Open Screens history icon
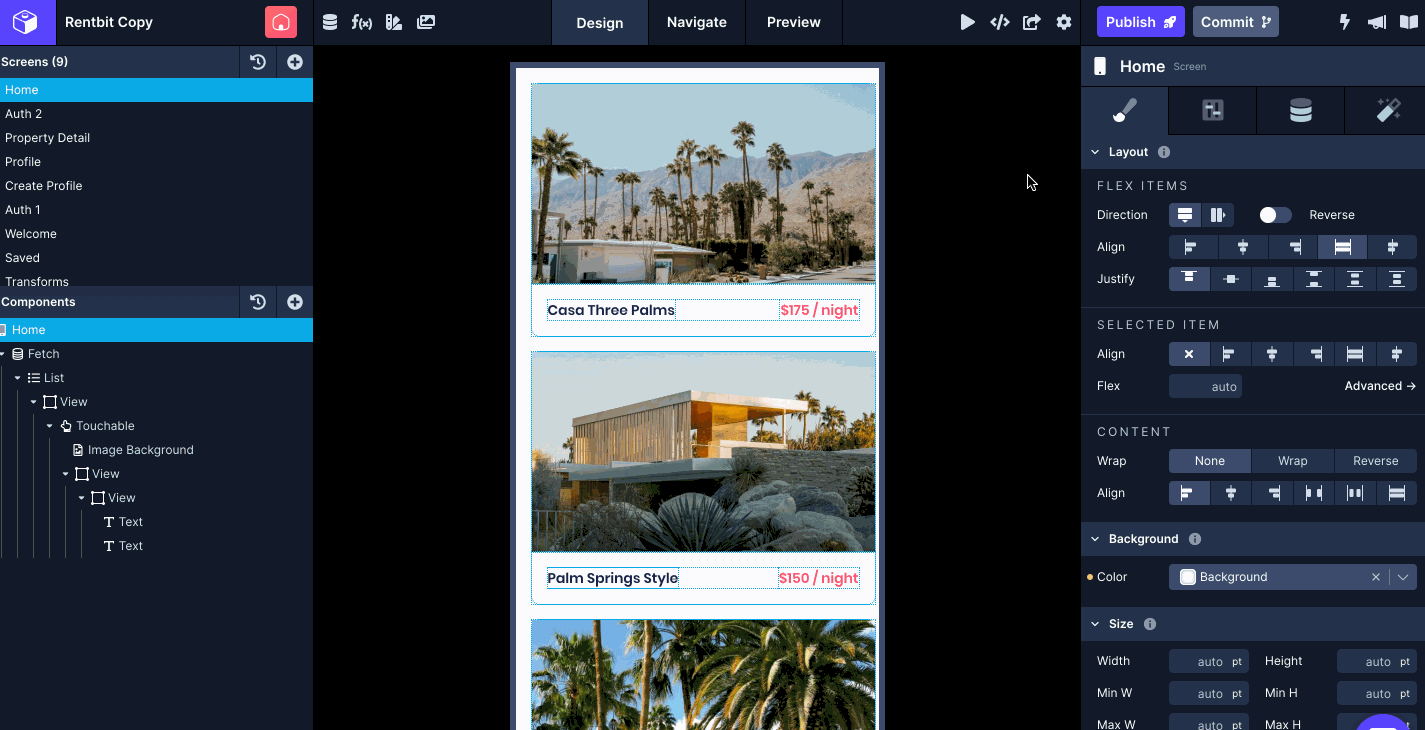Screen dimensions: 1425x730 258,62
